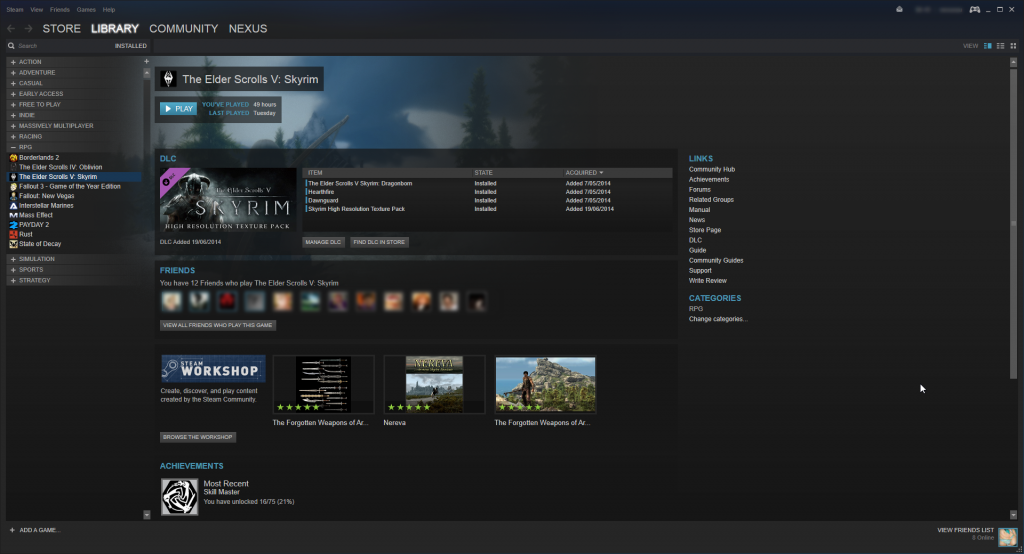The image size is (1024, 554).
Task: Click Rust game icon
Action: (x=13, y=234)
